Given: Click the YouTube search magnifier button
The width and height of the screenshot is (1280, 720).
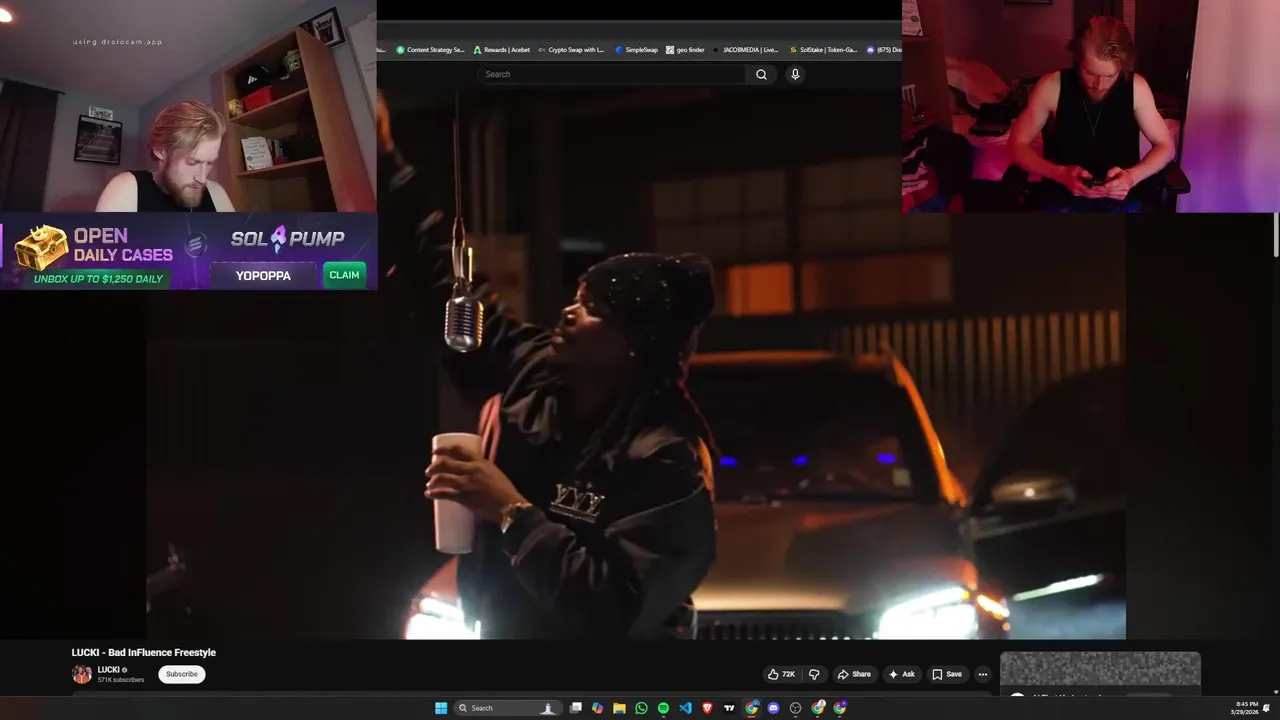Looking at the screenshot, I should click(761, 74).
